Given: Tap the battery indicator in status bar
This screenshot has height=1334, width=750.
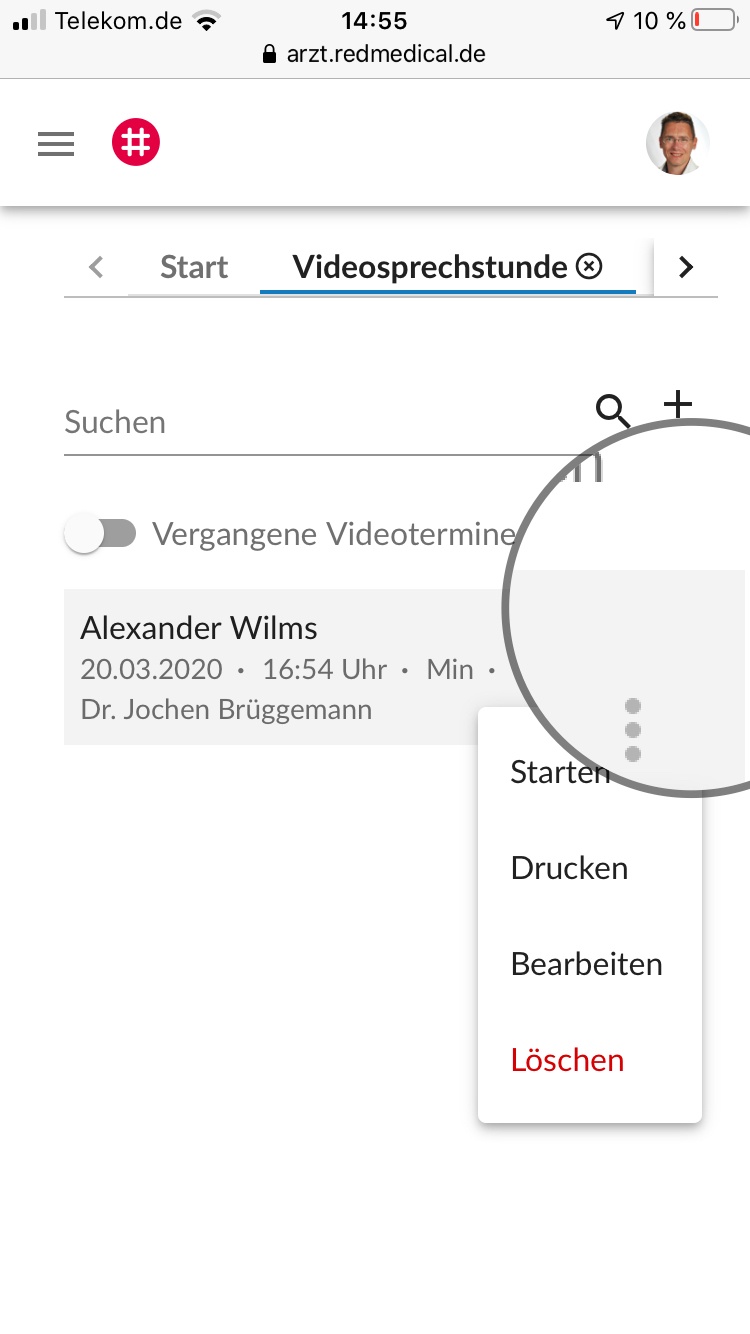Looking at the screenshot, I should click(714, 21).
